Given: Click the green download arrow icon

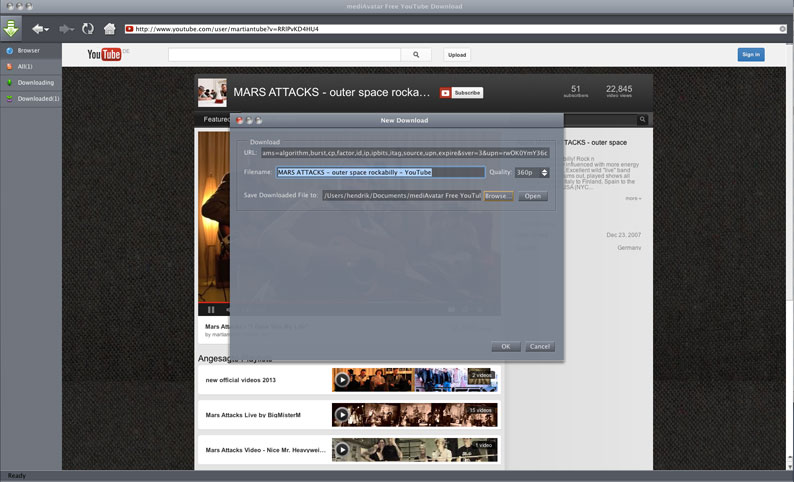Looking at the screenshot, I should (x=12, y=28).
